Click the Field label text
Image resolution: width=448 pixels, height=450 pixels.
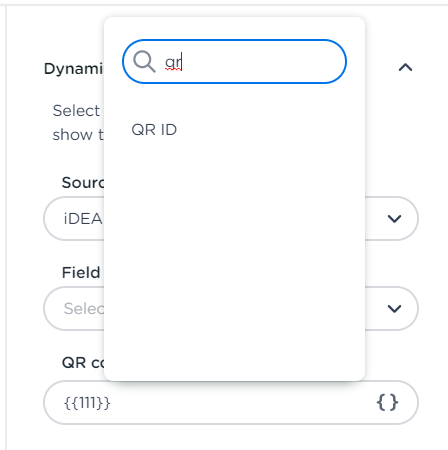(x=81, y=273)
